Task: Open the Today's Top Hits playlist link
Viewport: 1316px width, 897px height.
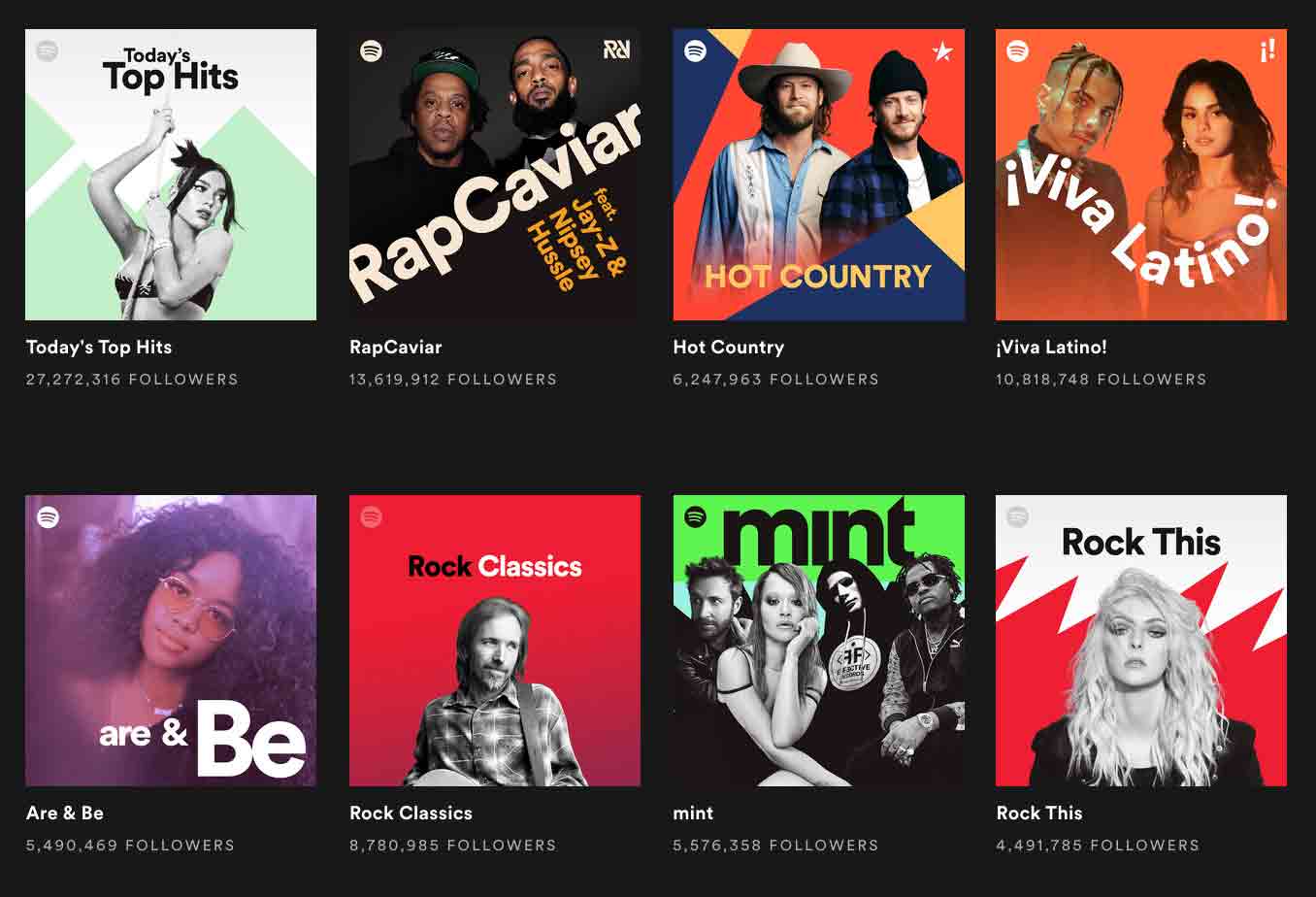Action: click(100, 347)
